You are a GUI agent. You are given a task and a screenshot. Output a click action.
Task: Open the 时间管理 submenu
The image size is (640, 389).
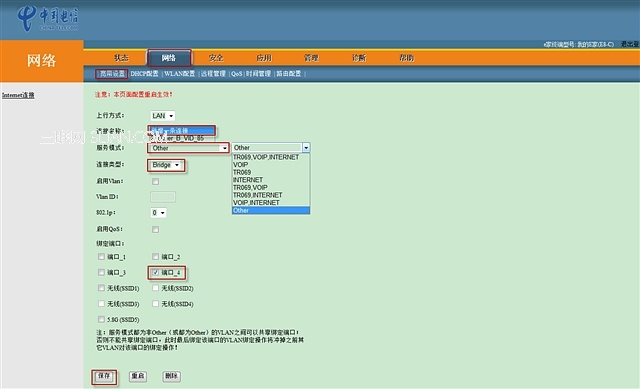258,74
